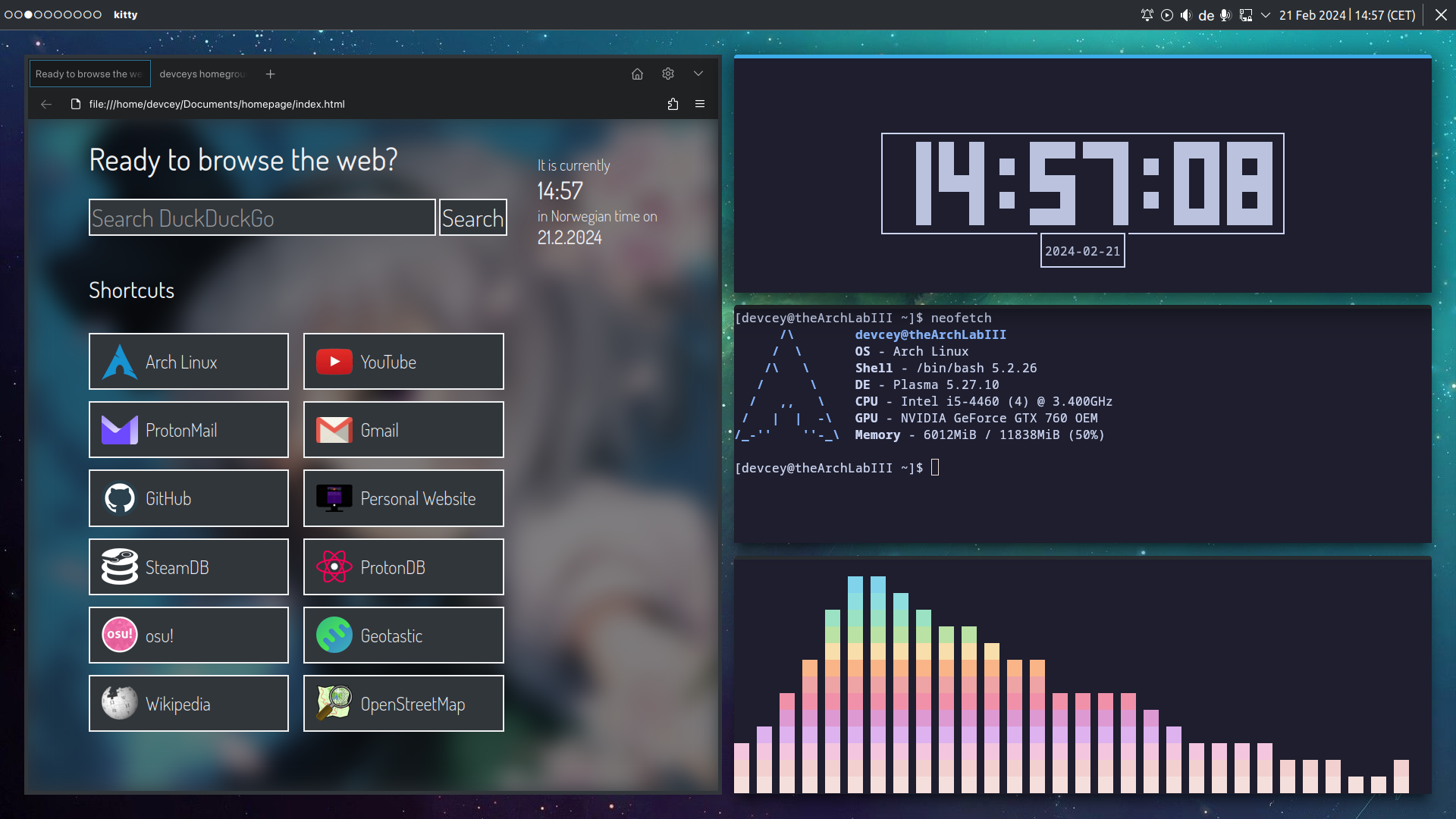Open the YouTube shortcut
The width and height of the screenshot is (1456, 819).
[x=403, y=362]
